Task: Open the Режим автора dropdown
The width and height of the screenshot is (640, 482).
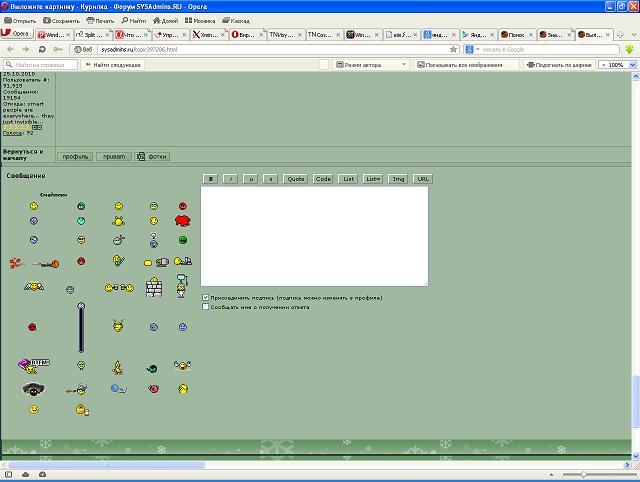Action: pyautogui.click(x=371, y=64)
